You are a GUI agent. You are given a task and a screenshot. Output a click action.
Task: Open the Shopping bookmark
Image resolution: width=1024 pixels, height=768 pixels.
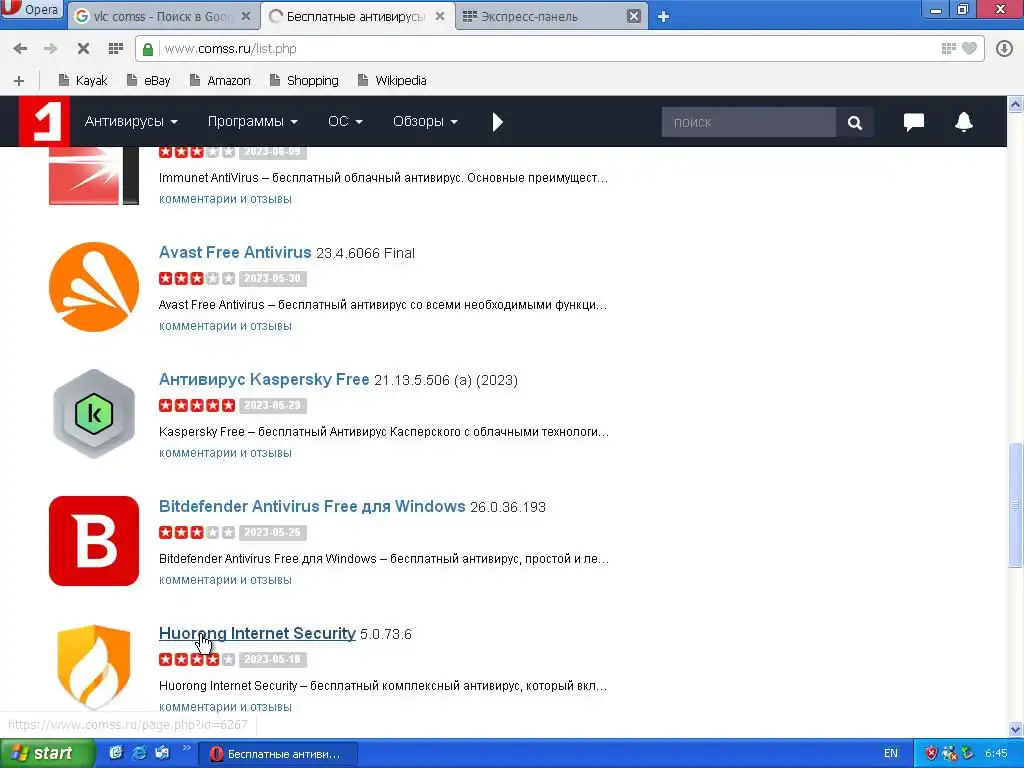[304, 80]
